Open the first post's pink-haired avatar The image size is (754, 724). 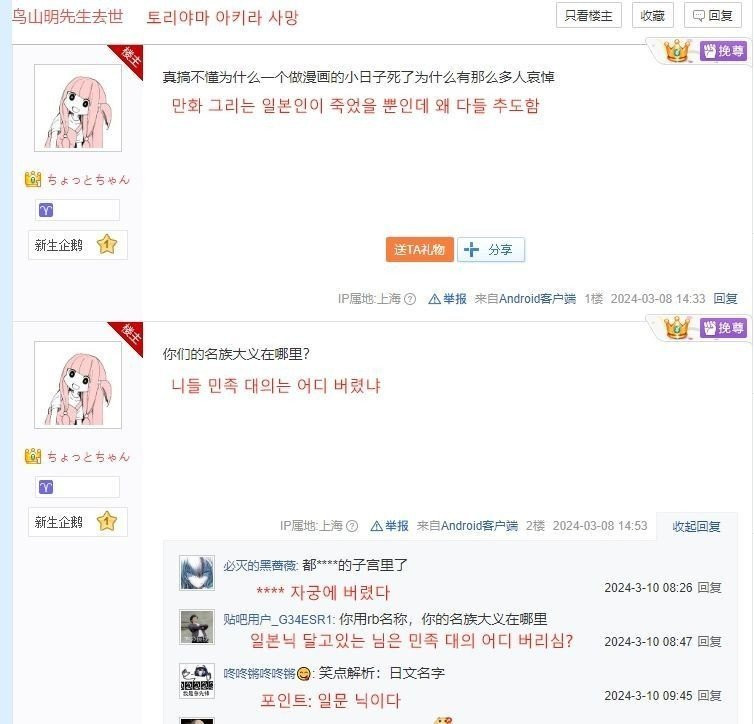click(x=78, y=108)
